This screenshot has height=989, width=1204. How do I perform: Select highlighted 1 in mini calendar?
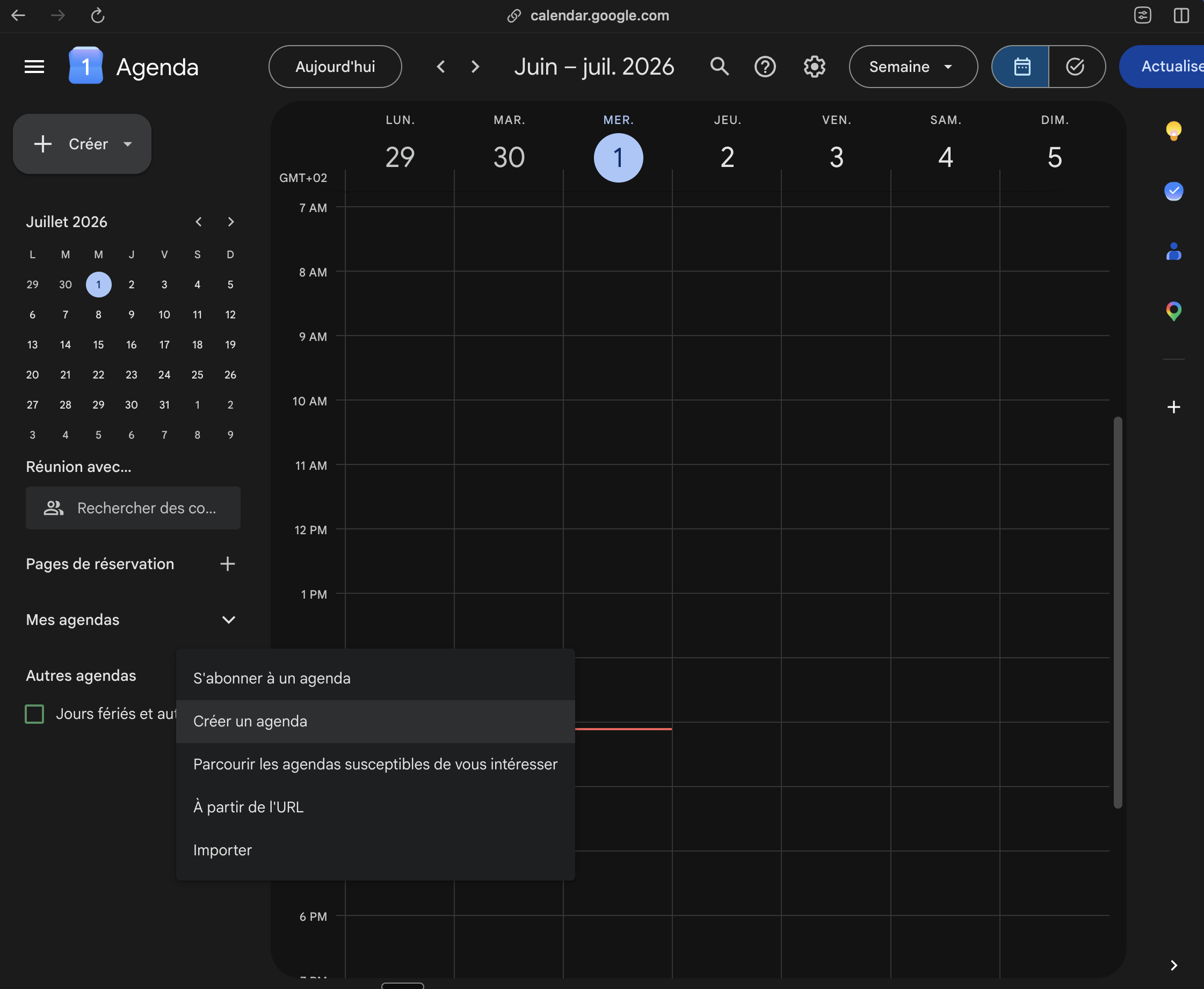99,284
